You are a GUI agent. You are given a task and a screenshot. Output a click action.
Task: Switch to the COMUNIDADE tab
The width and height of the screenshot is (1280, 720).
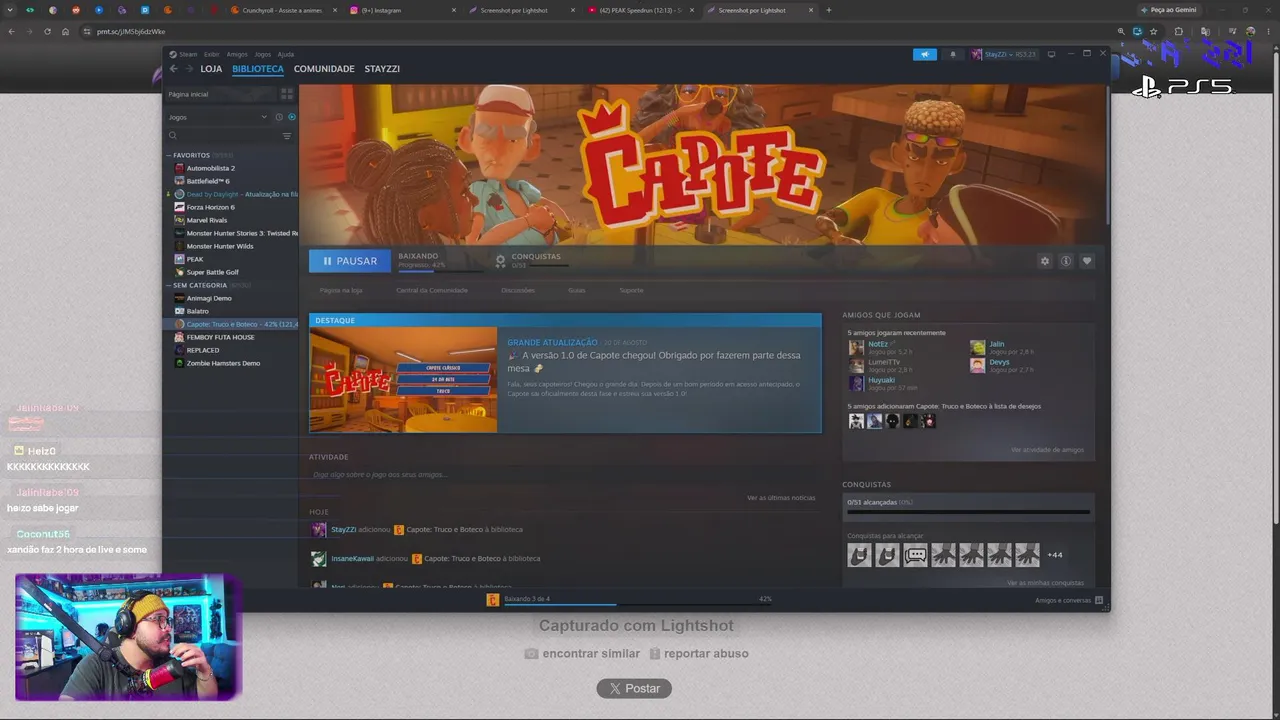(x=324, y=69)
